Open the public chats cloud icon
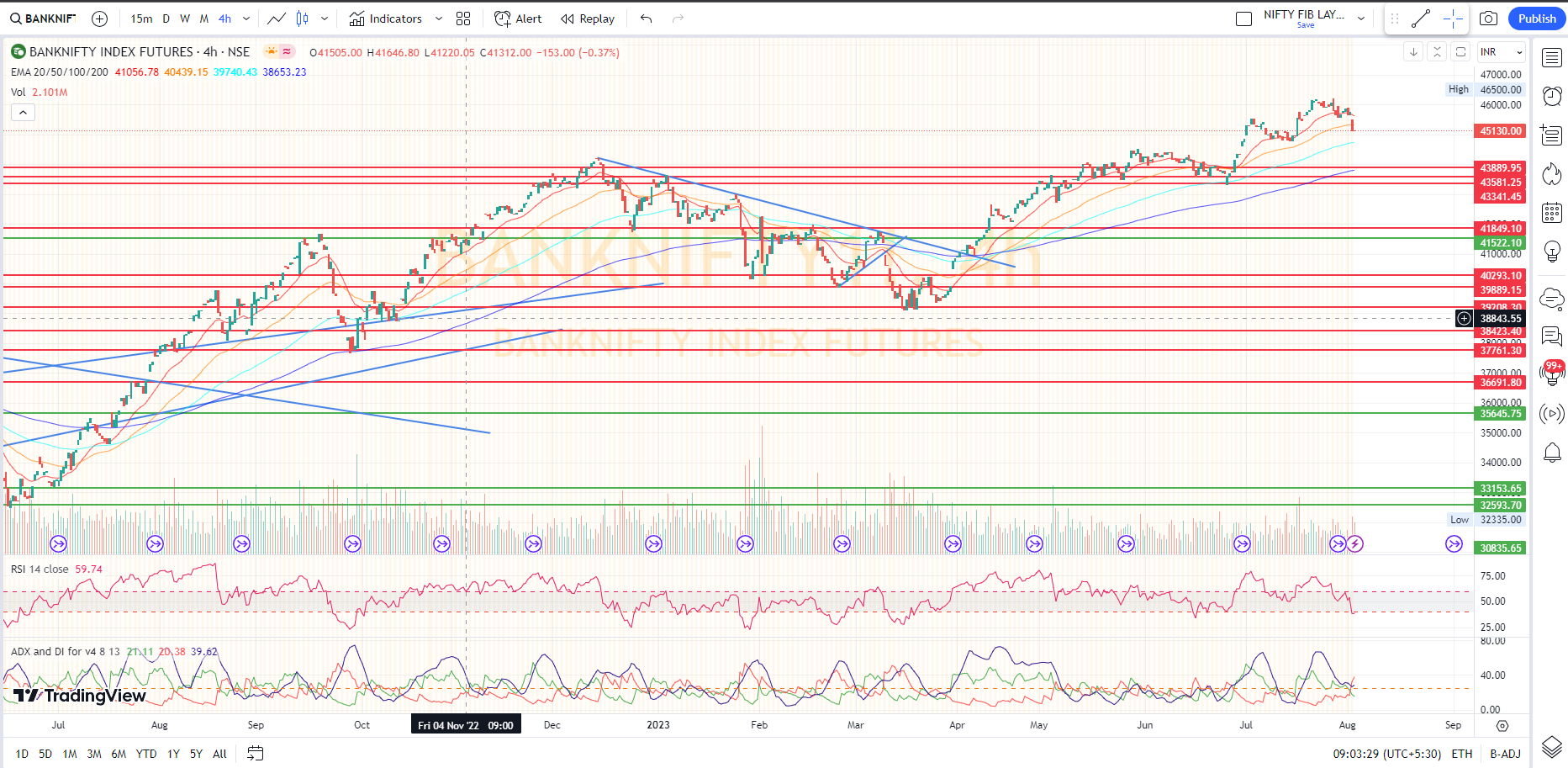This screenshot has width=1568, height=768. pos(1551,299)
